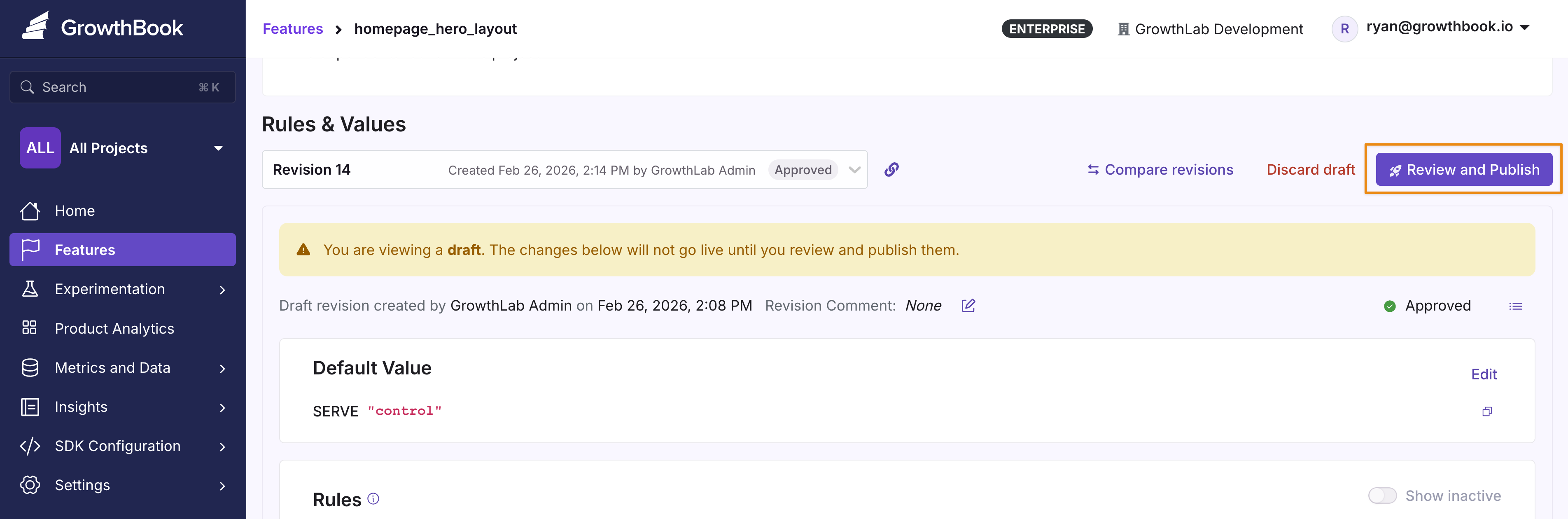Click Discard draft to remove changes
Screen dimensions: 1568x519
(1311, 169)
